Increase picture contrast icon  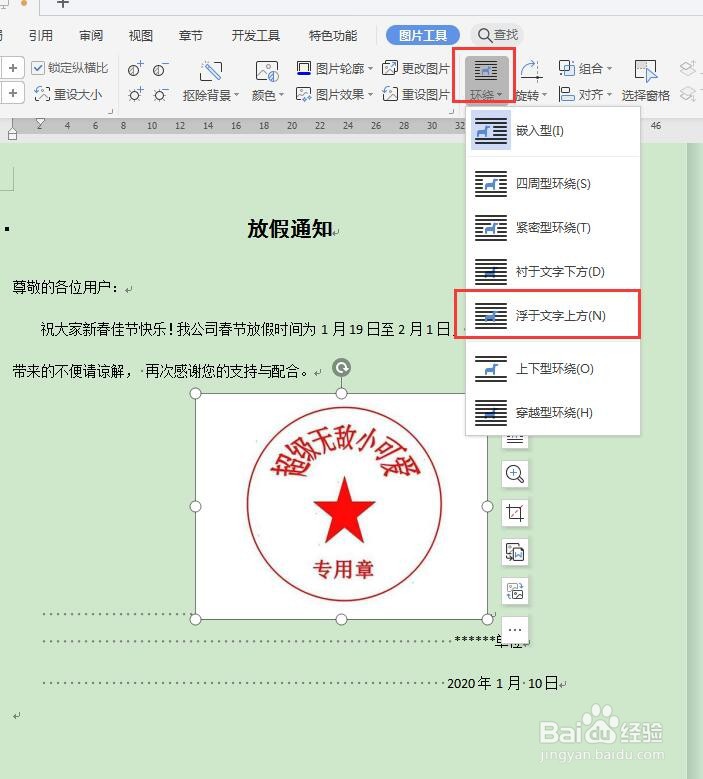coord(135,69)
